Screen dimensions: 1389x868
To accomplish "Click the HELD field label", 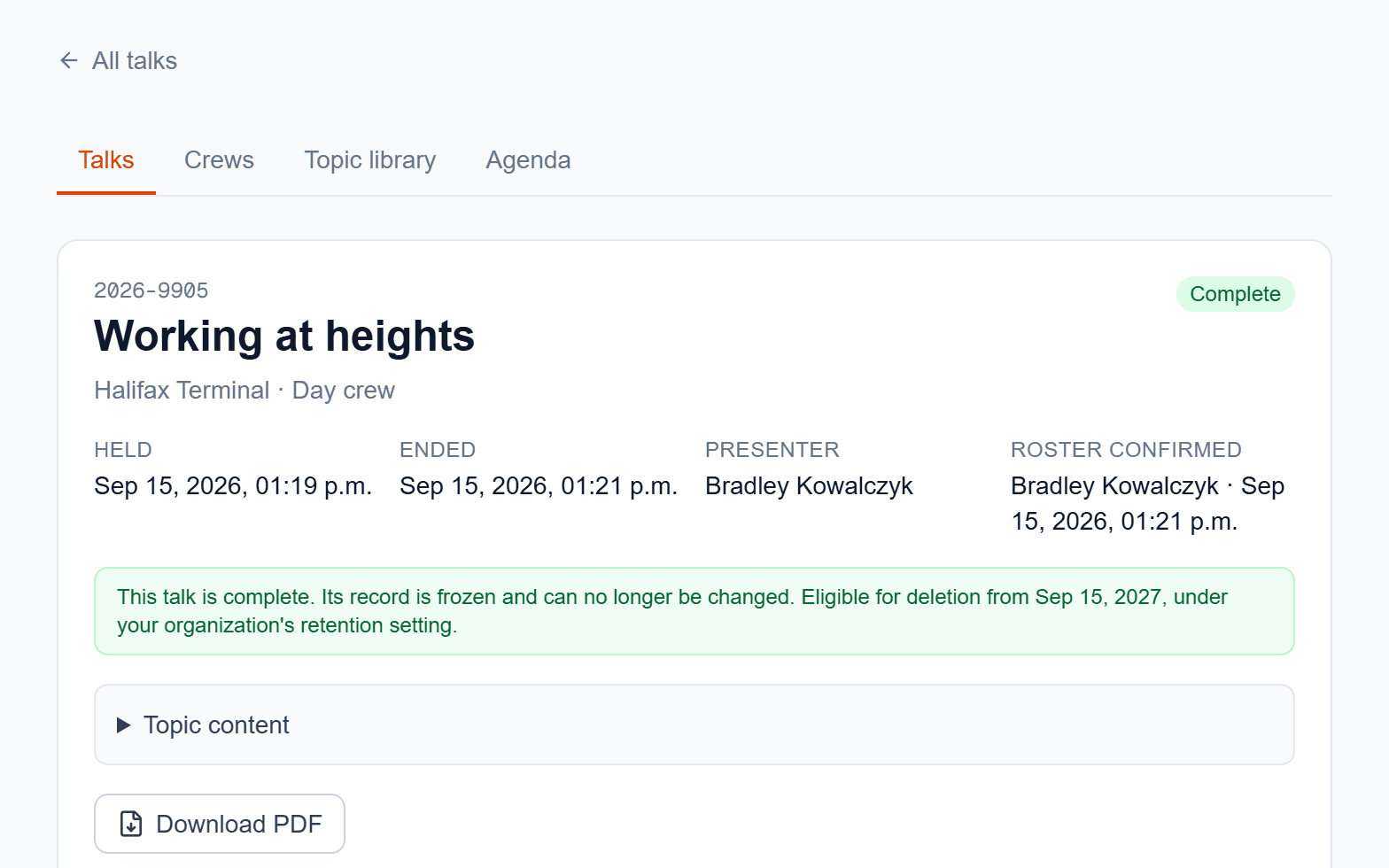I will pos(123,450).
